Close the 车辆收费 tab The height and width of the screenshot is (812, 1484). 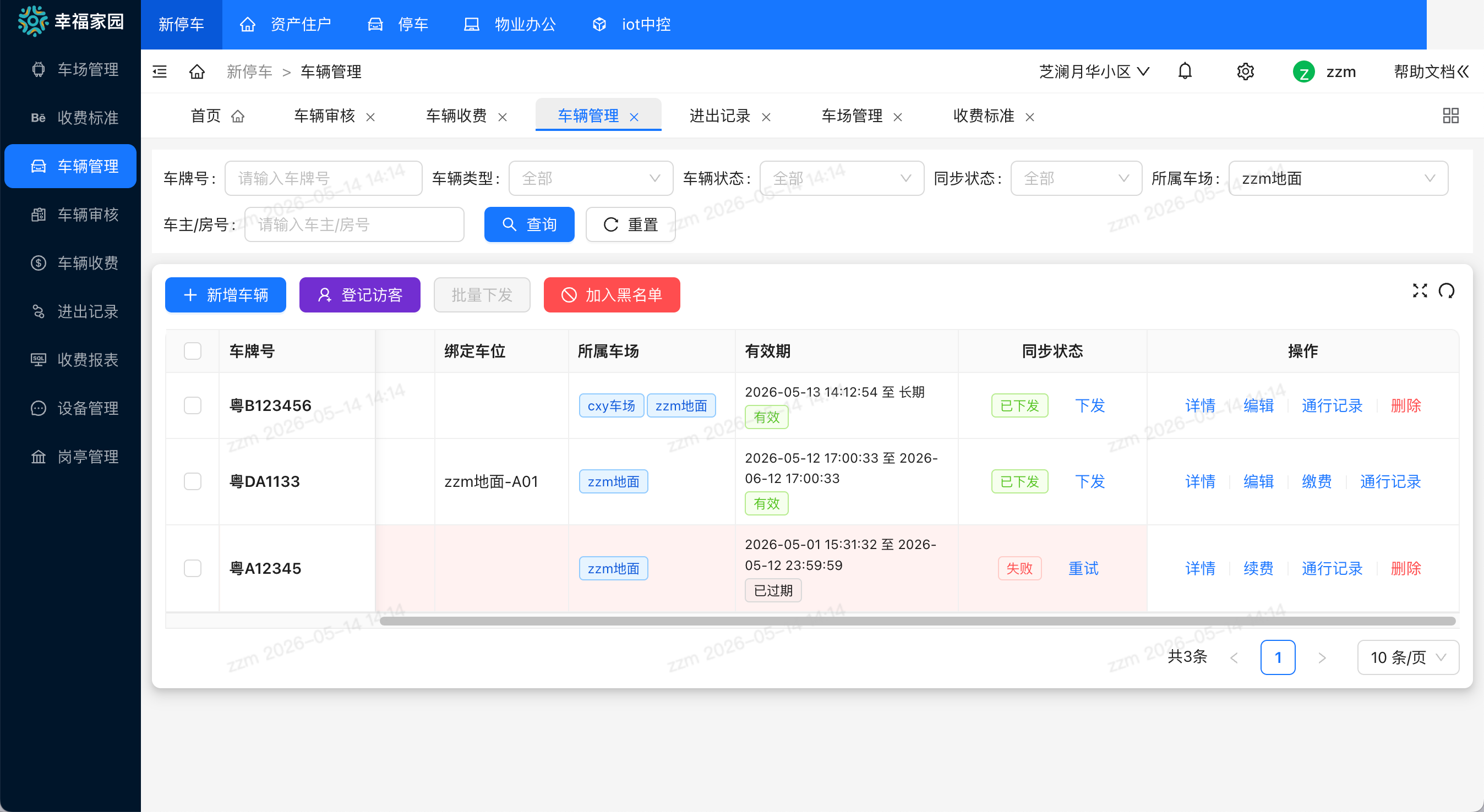point(503,117)
